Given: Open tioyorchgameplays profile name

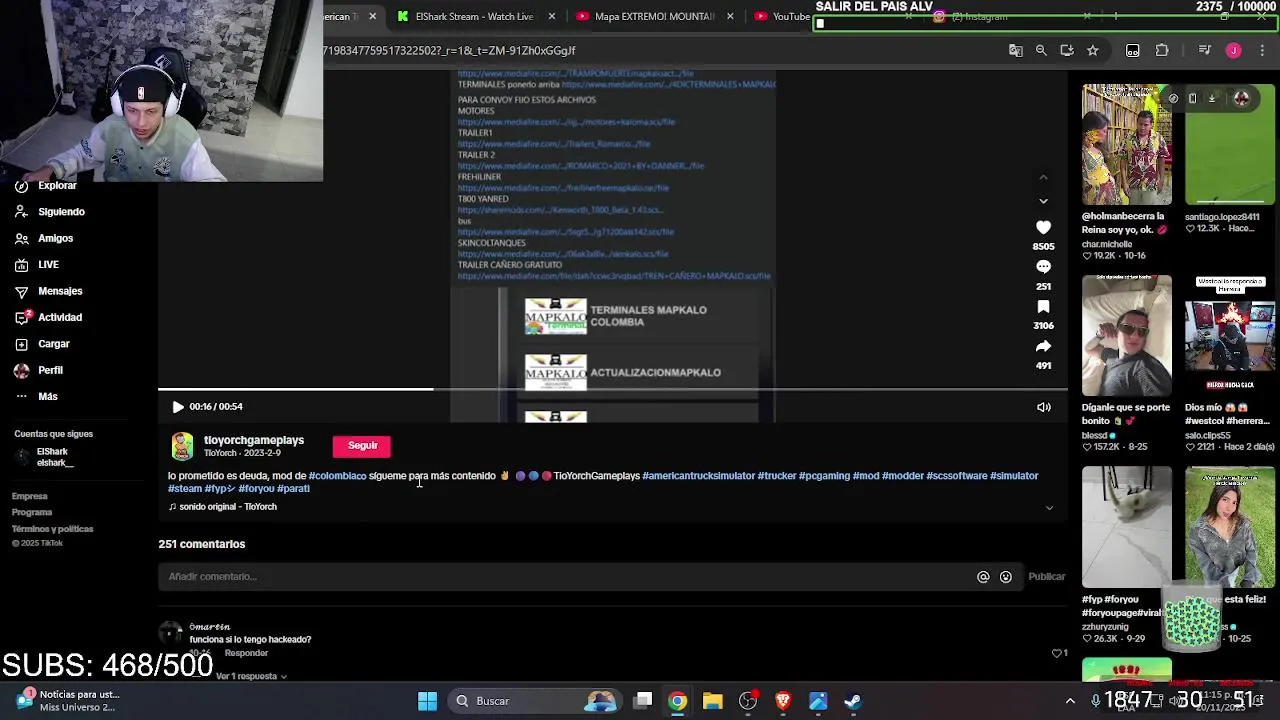Looking at the screenshot, I should [254, 440].
